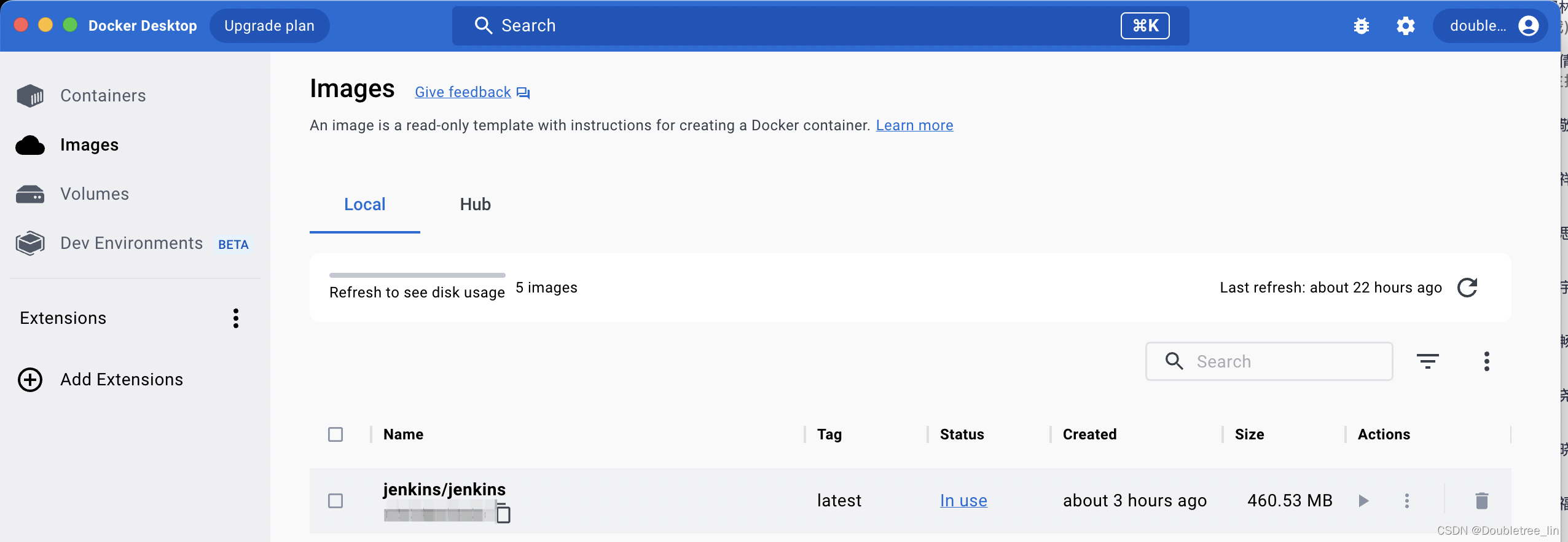Image resolution: width=1568 pixels, height=542 pixels.
Task: Switch to the Hub tab
Action: click(x=475, y=205)
